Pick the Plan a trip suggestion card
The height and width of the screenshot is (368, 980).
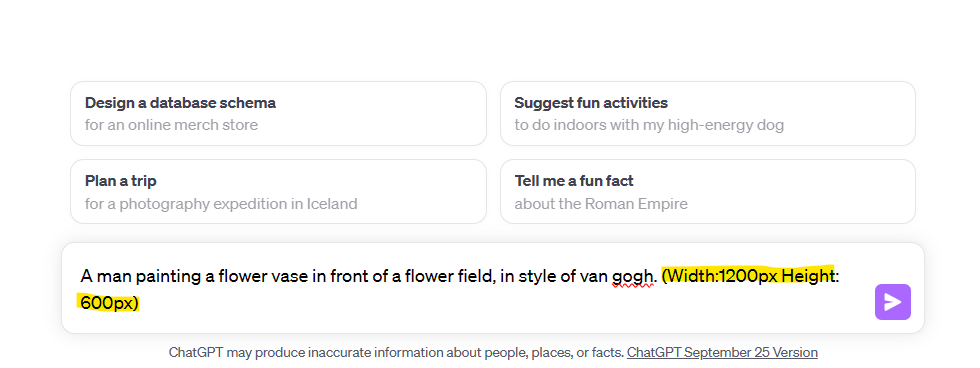tap(278, 192)
